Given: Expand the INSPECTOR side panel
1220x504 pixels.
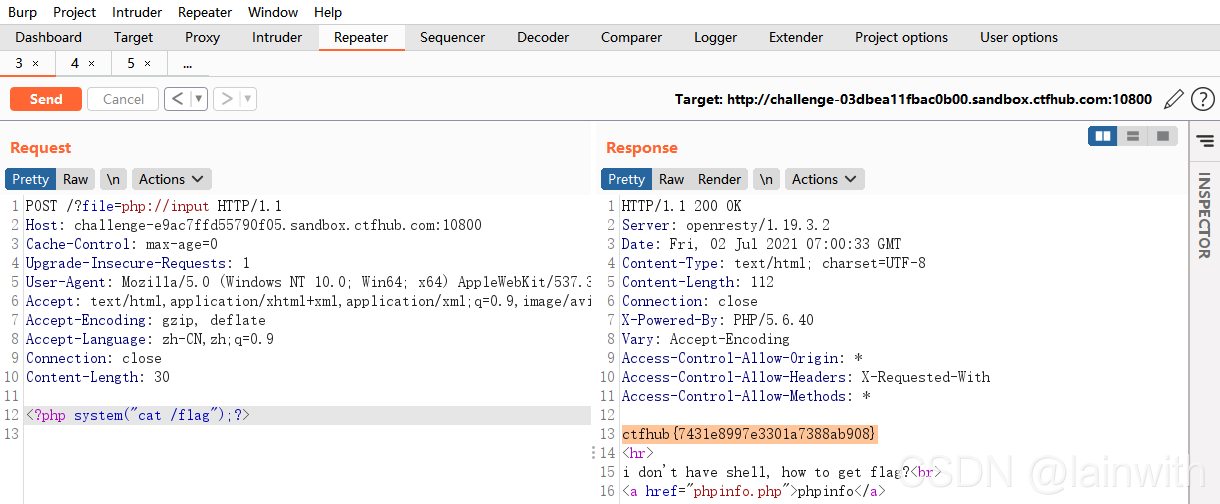Looking at the screenshot, I should click(1204, 215).
